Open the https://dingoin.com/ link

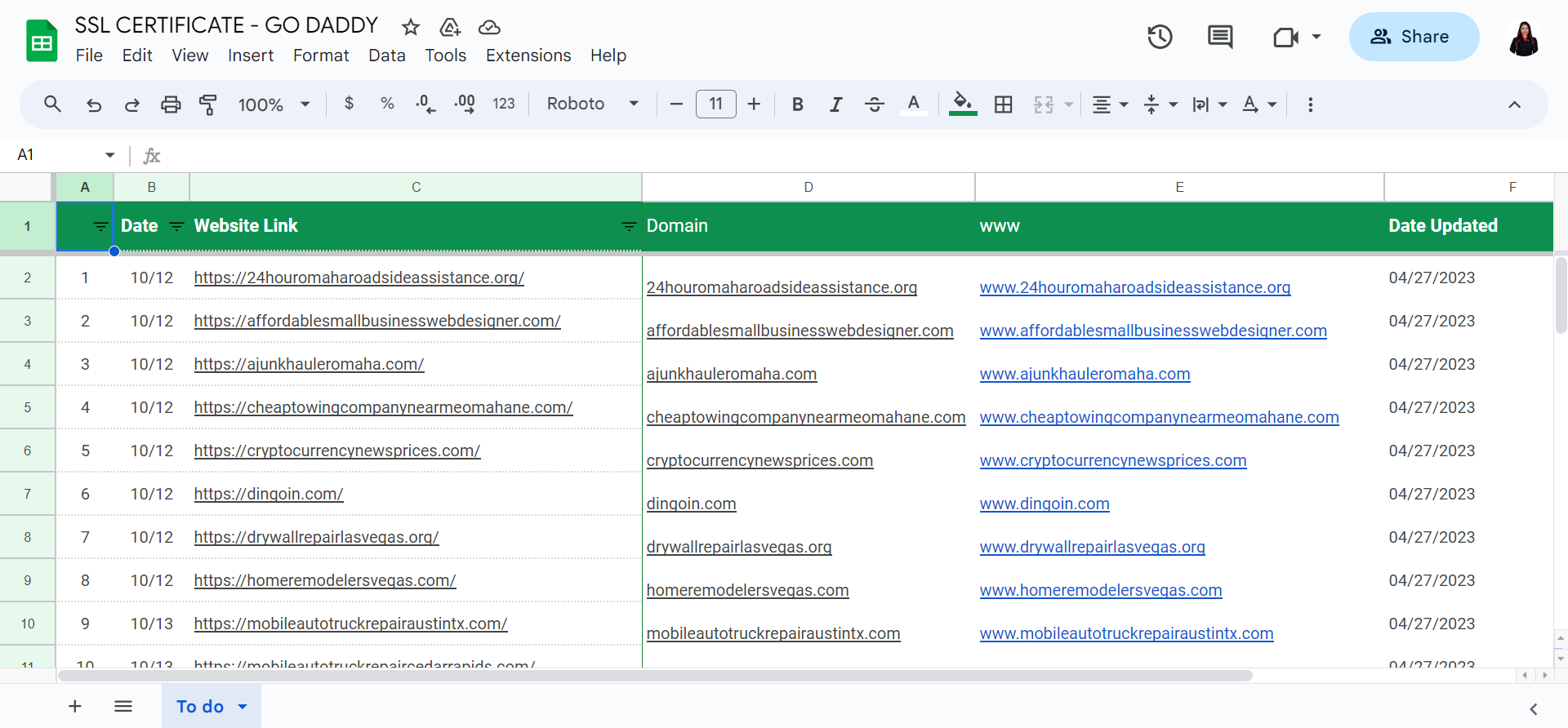(x=269, y=494)
